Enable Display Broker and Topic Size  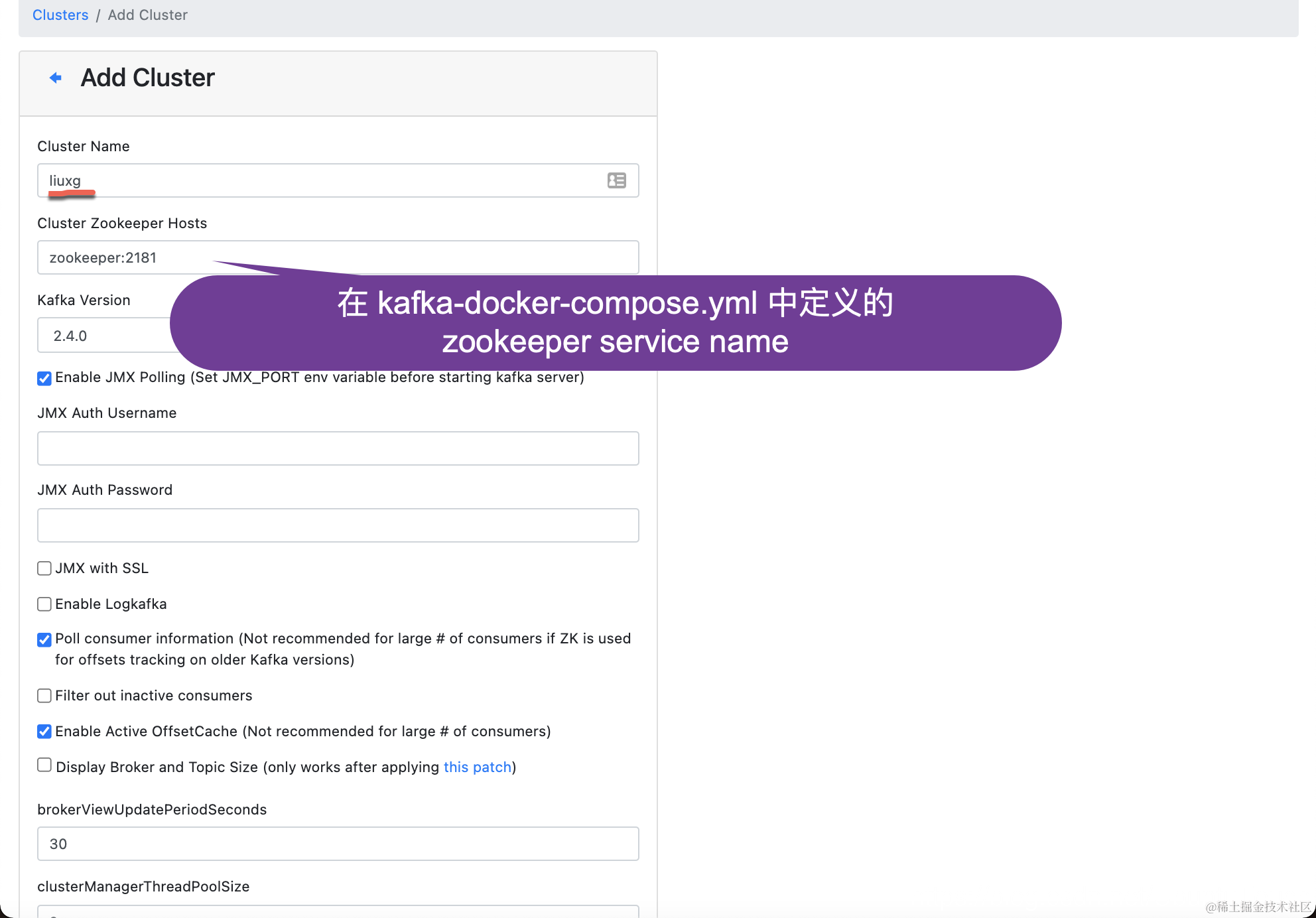click(x=44, y=765)
